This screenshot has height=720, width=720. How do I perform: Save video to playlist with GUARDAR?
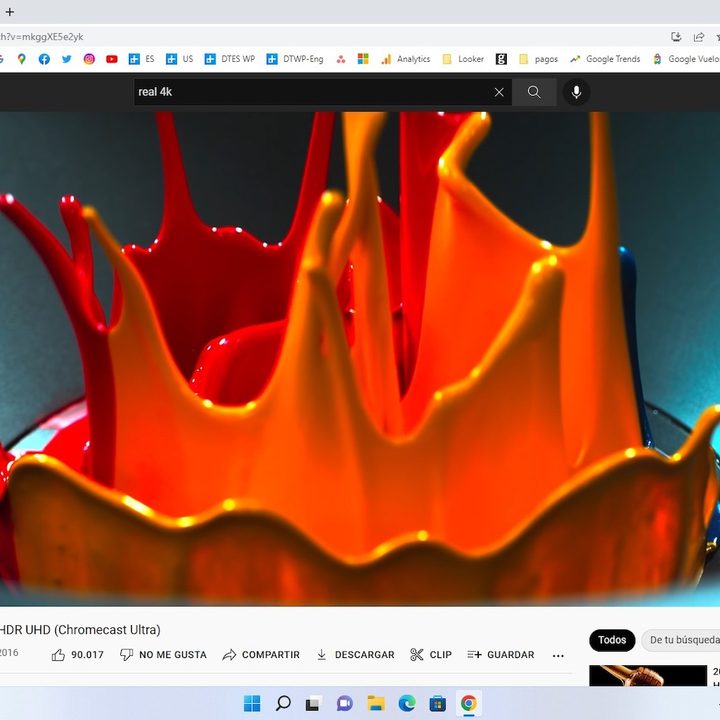501,655
